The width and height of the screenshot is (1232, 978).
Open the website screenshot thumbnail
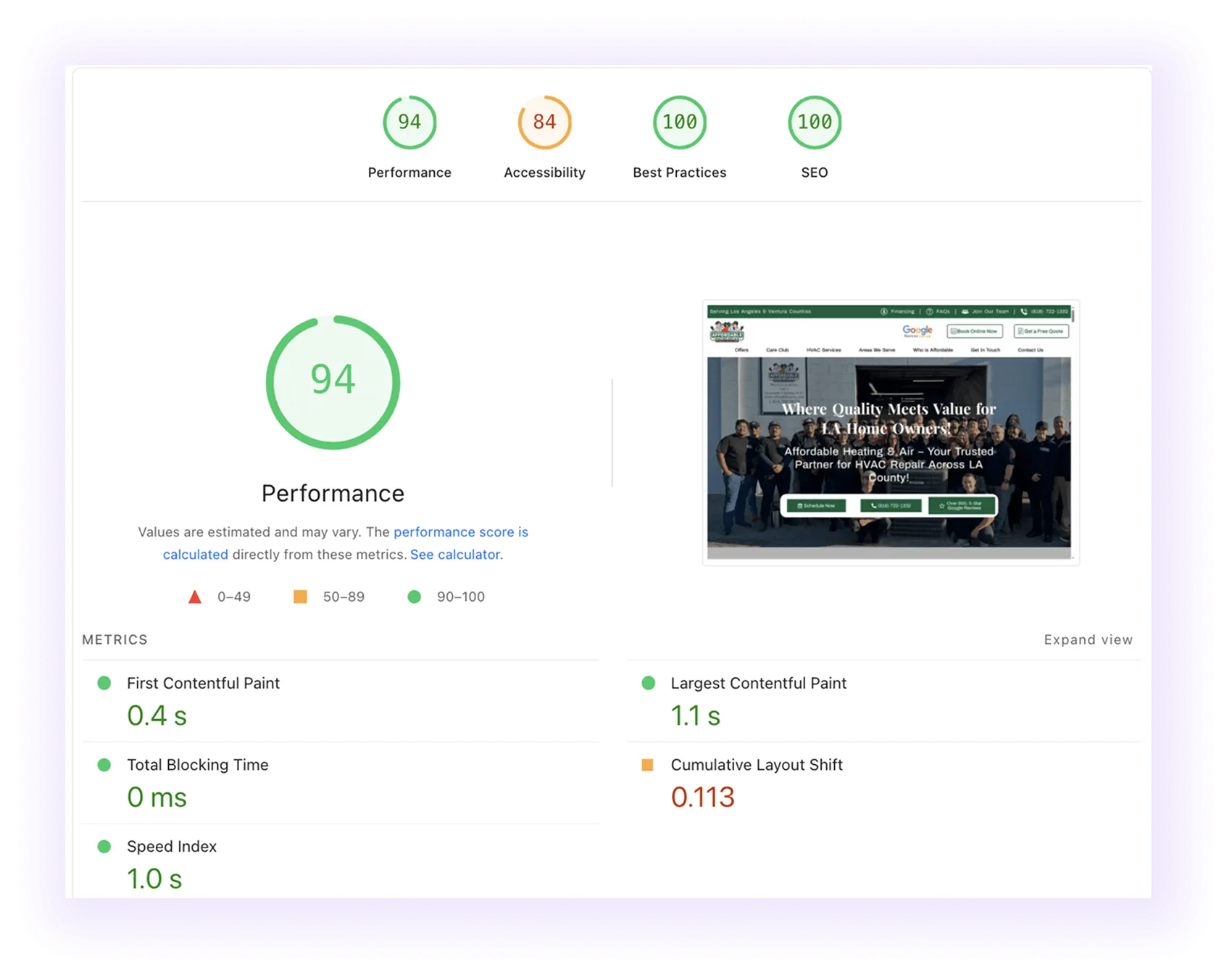(x=891, y=431)
